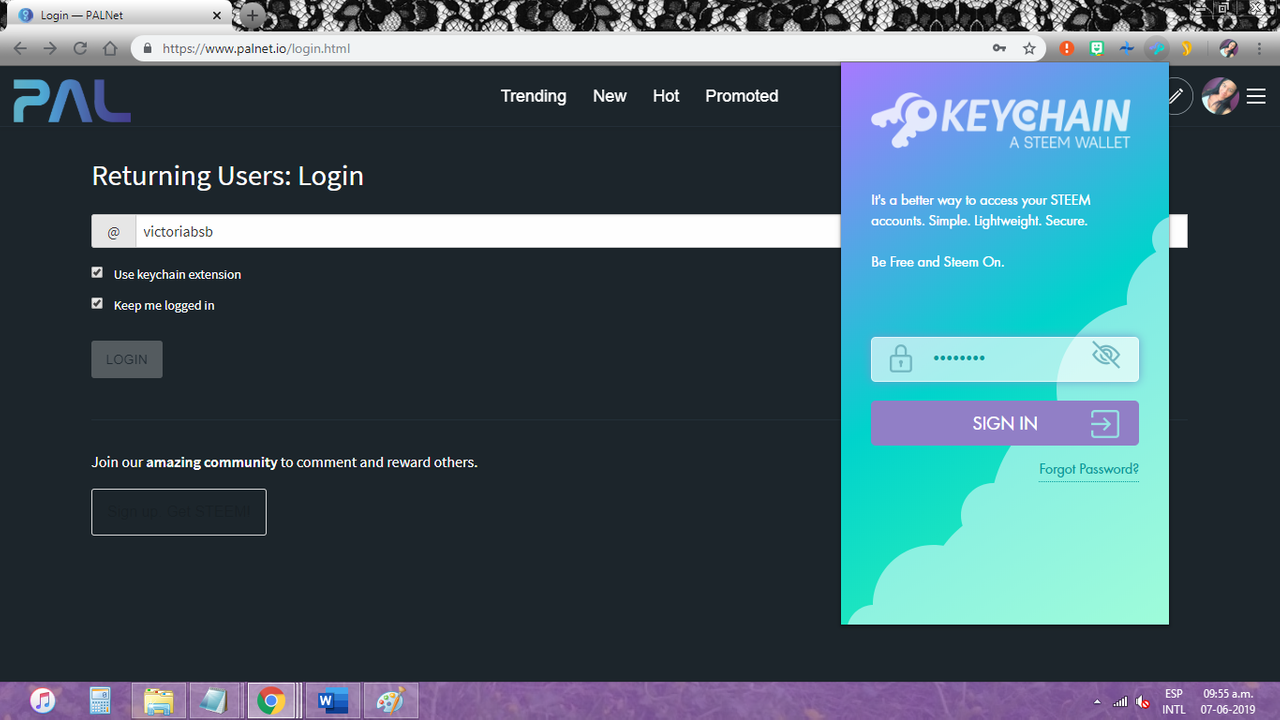Click the PAL logo in the header

[x=71, y=101]
